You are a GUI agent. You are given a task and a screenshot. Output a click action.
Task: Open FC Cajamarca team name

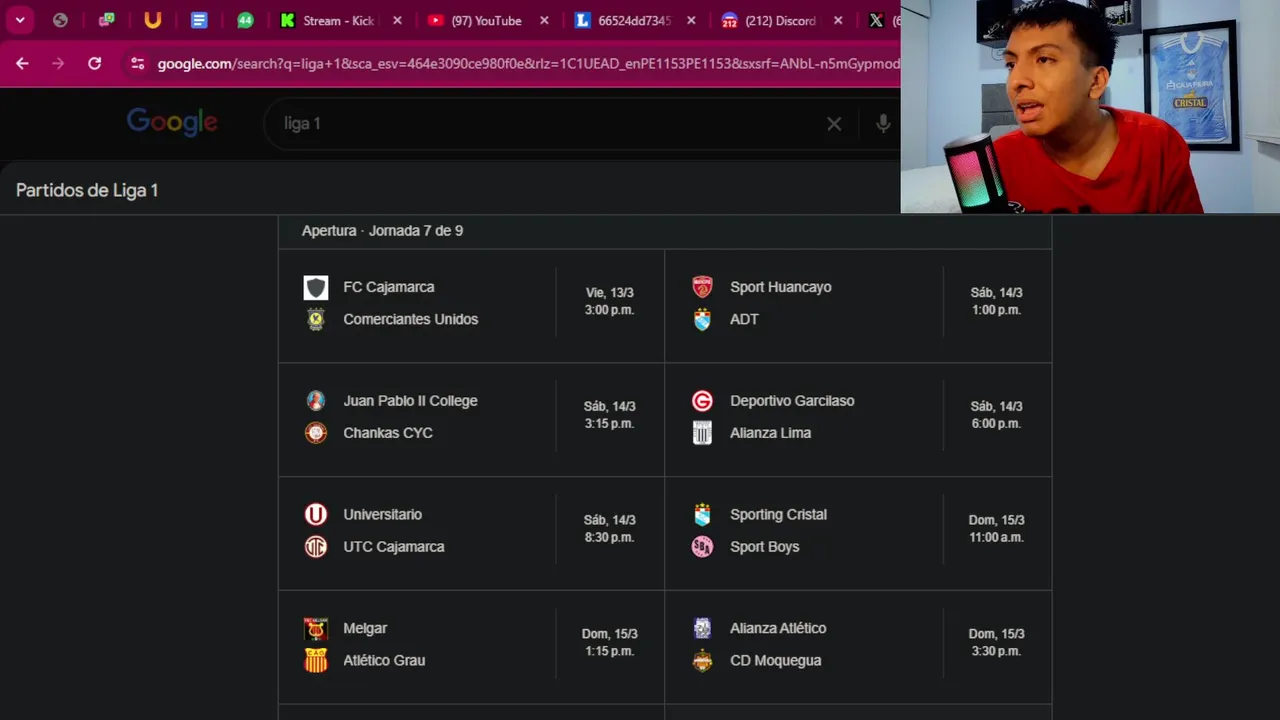click(x=389, y=287)
